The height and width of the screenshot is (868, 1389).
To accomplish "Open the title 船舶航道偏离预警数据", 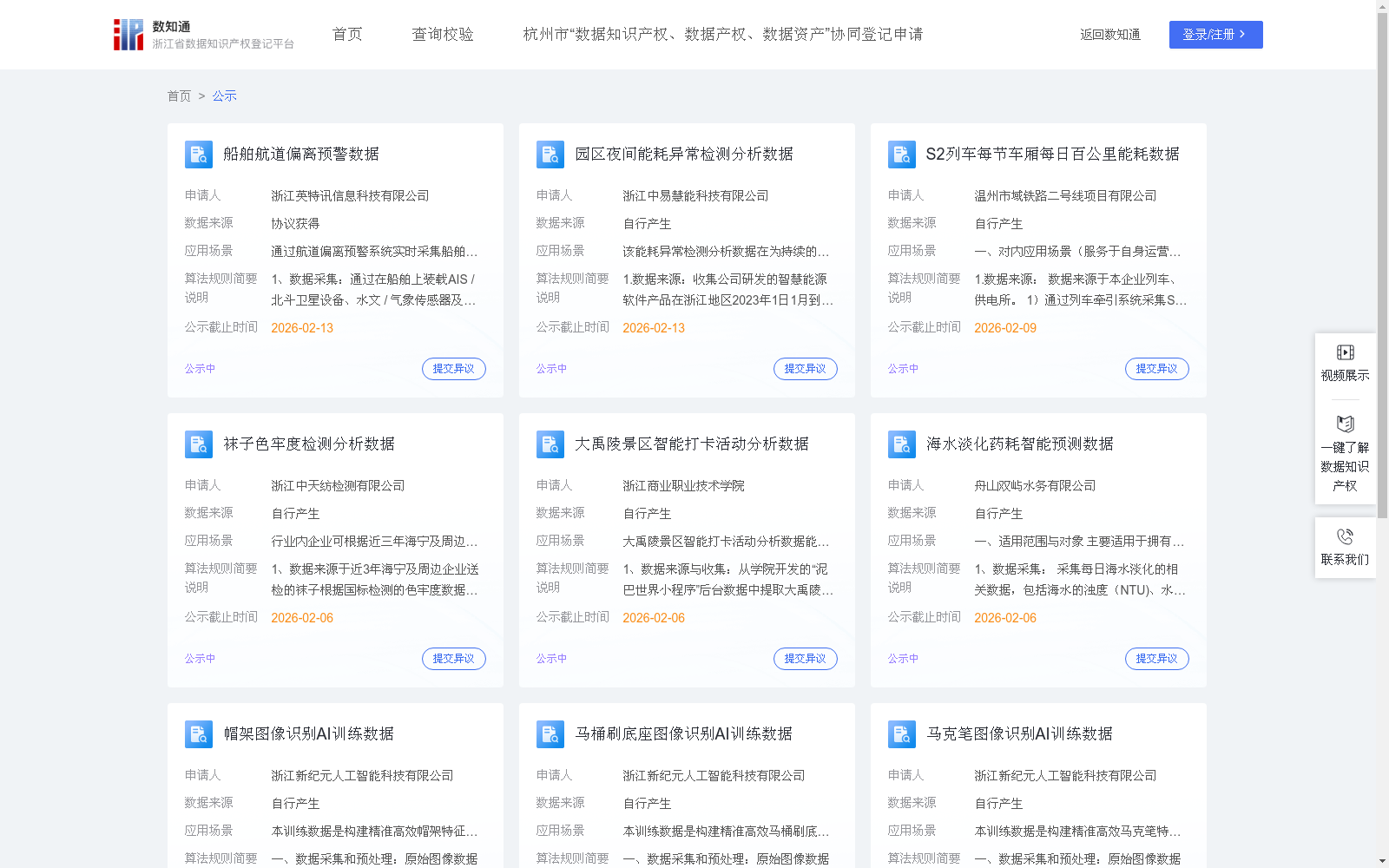I will [x=301, y=155].
